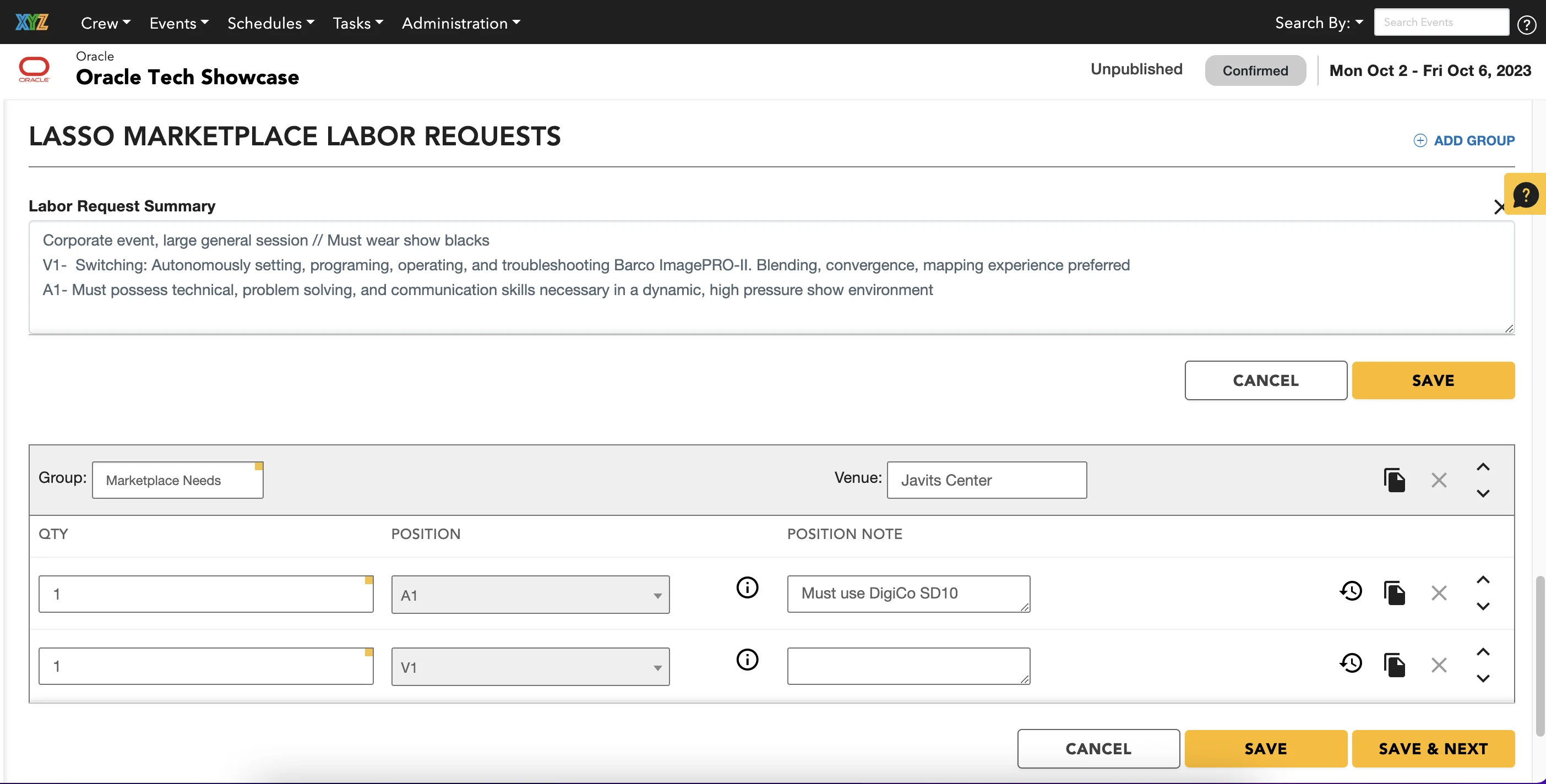Delete the Marketplace Needs group
This screenshot has height=784, width=1546.
[1439, 480]
